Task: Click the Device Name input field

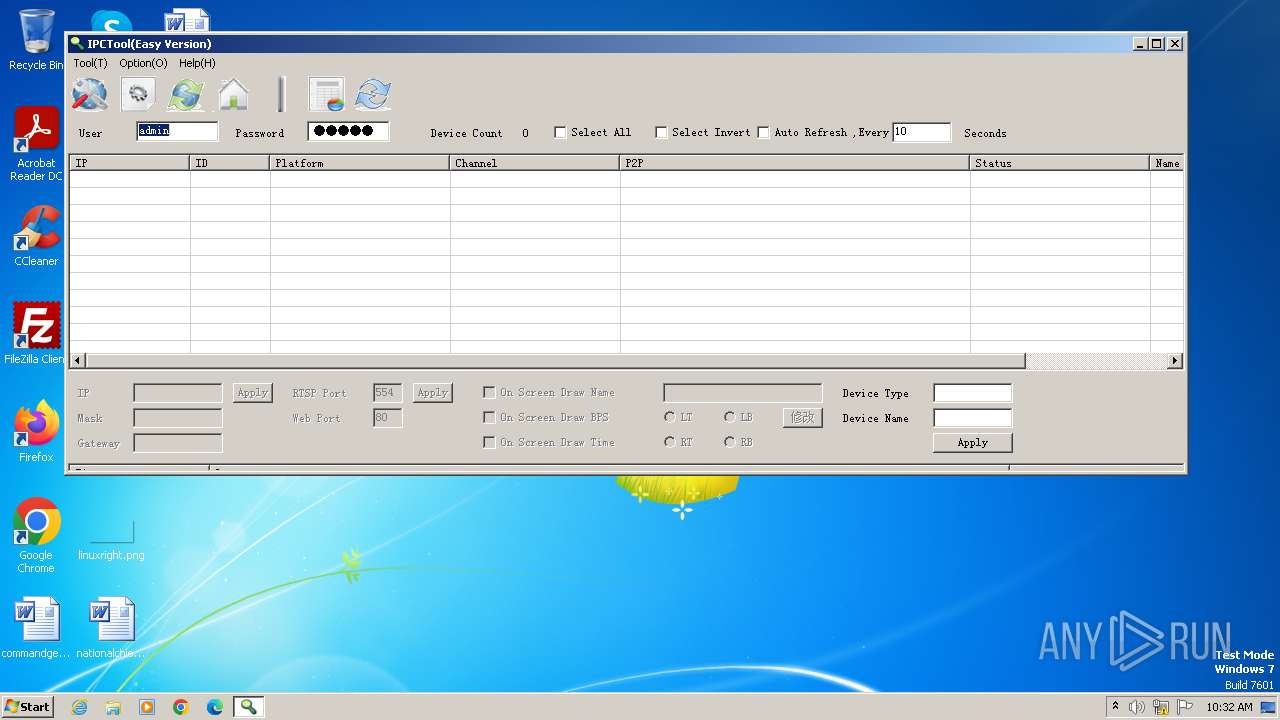Action: tap(972, 418)
